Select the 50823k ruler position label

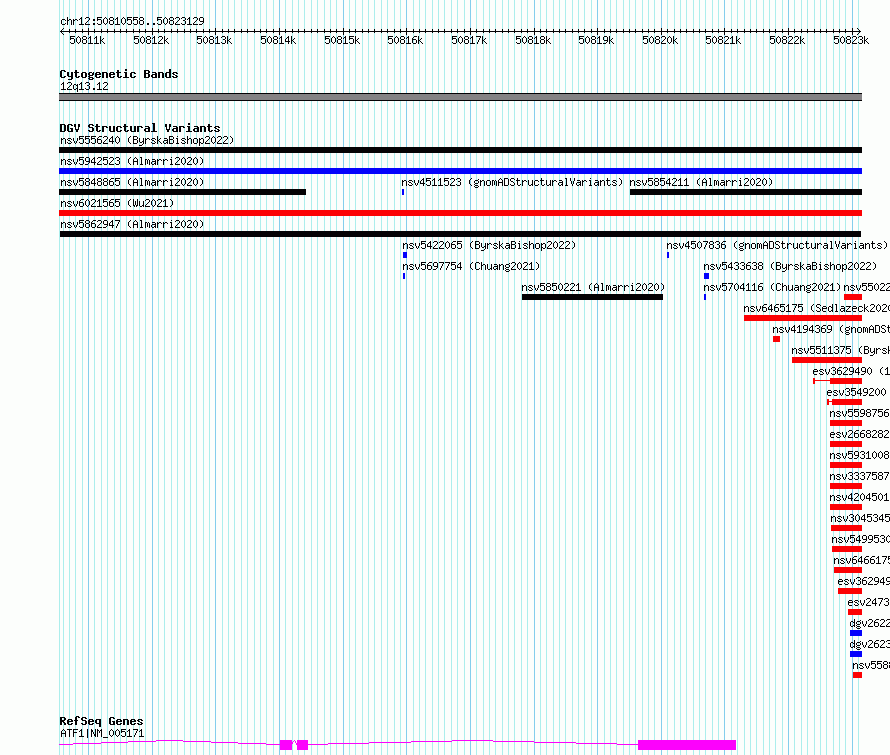851,40
